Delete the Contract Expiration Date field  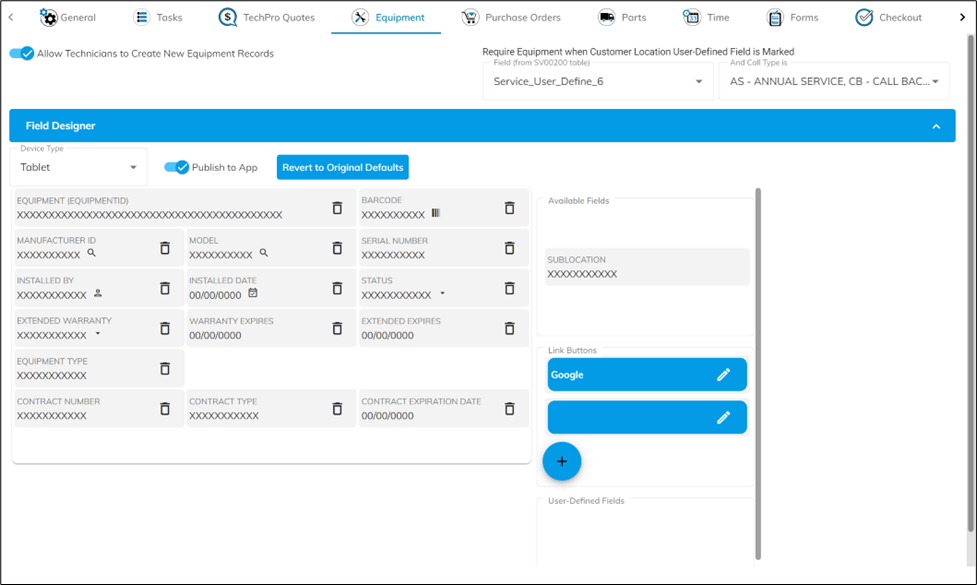click(x=509, y=409)
